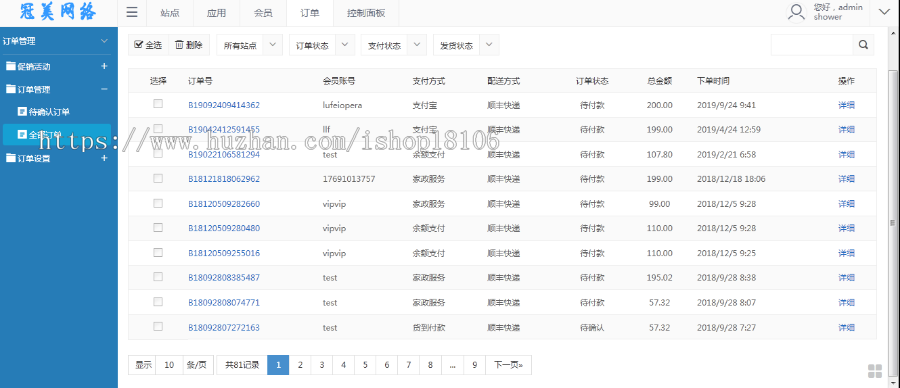900x388 pixels.
Task: Open the 所有站点 dropdown arrow
Action: point(273,45)
